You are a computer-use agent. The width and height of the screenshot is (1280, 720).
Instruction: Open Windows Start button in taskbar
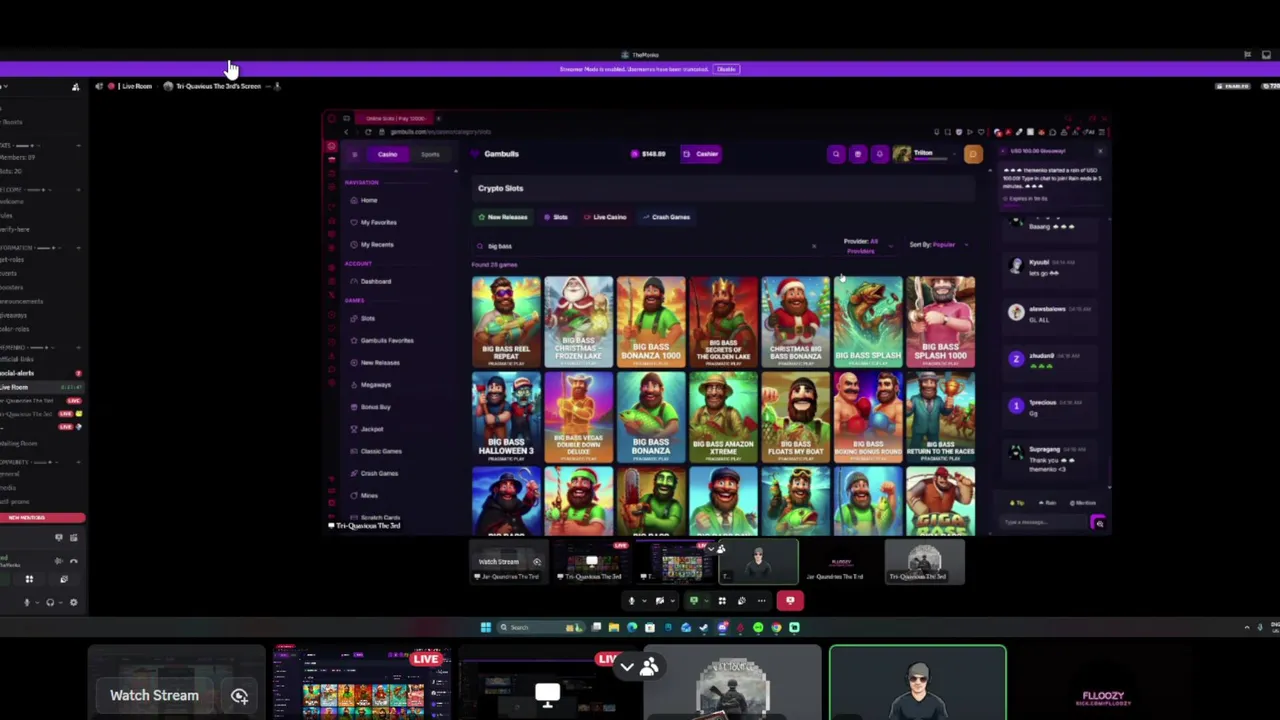[486, 627]
